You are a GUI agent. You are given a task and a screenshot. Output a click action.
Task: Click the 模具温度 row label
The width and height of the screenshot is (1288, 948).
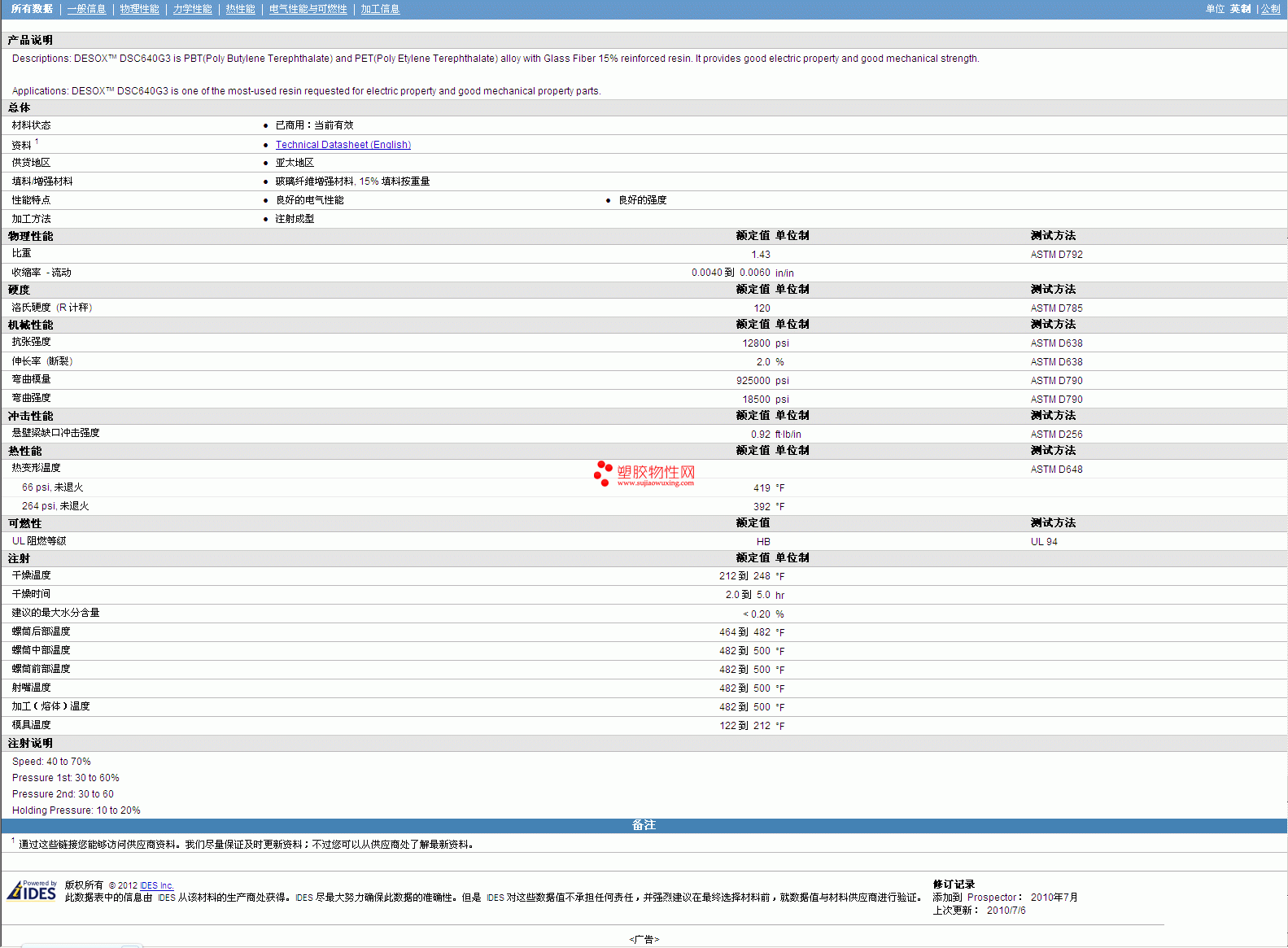(x=31, y=725)
